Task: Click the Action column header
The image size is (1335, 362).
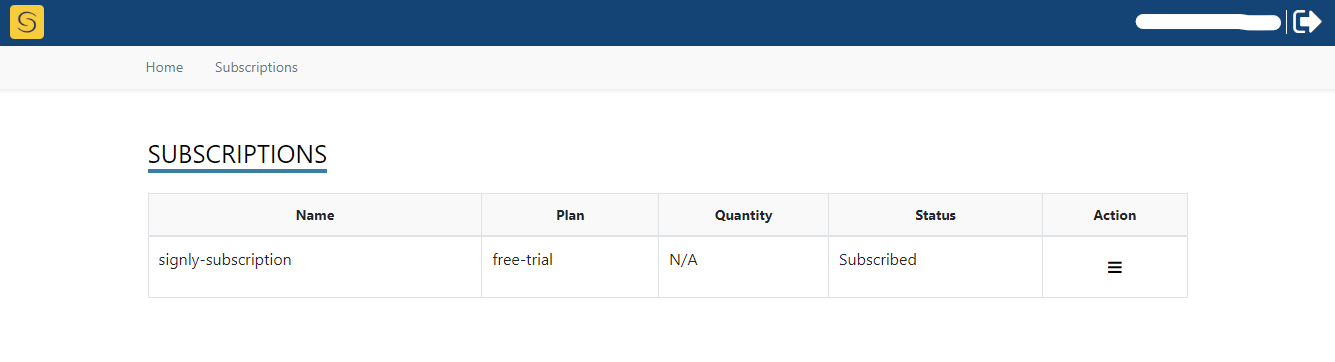Action: pyautogui.click(x=1115, y=215)
